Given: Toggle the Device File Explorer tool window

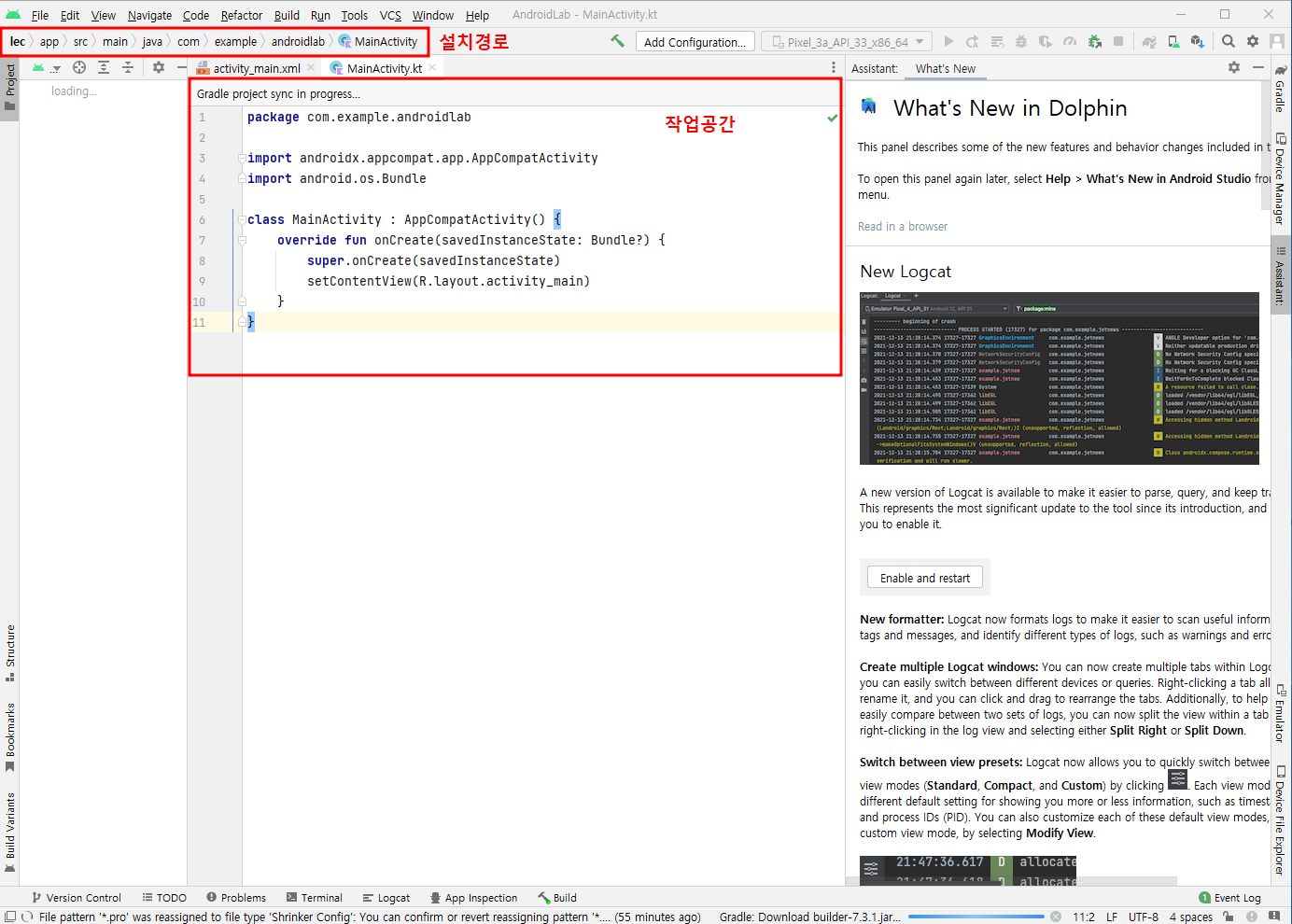Looking at the screenshot, I should pyautogui.click(x=1281, y=819).
